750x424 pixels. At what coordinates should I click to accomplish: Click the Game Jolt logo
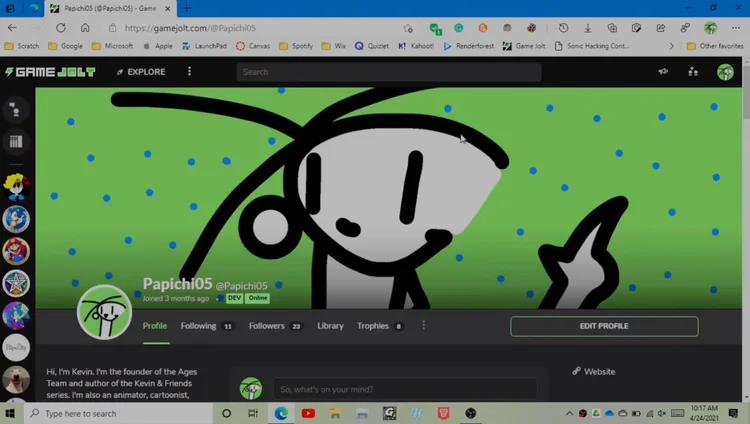(50, 72)
